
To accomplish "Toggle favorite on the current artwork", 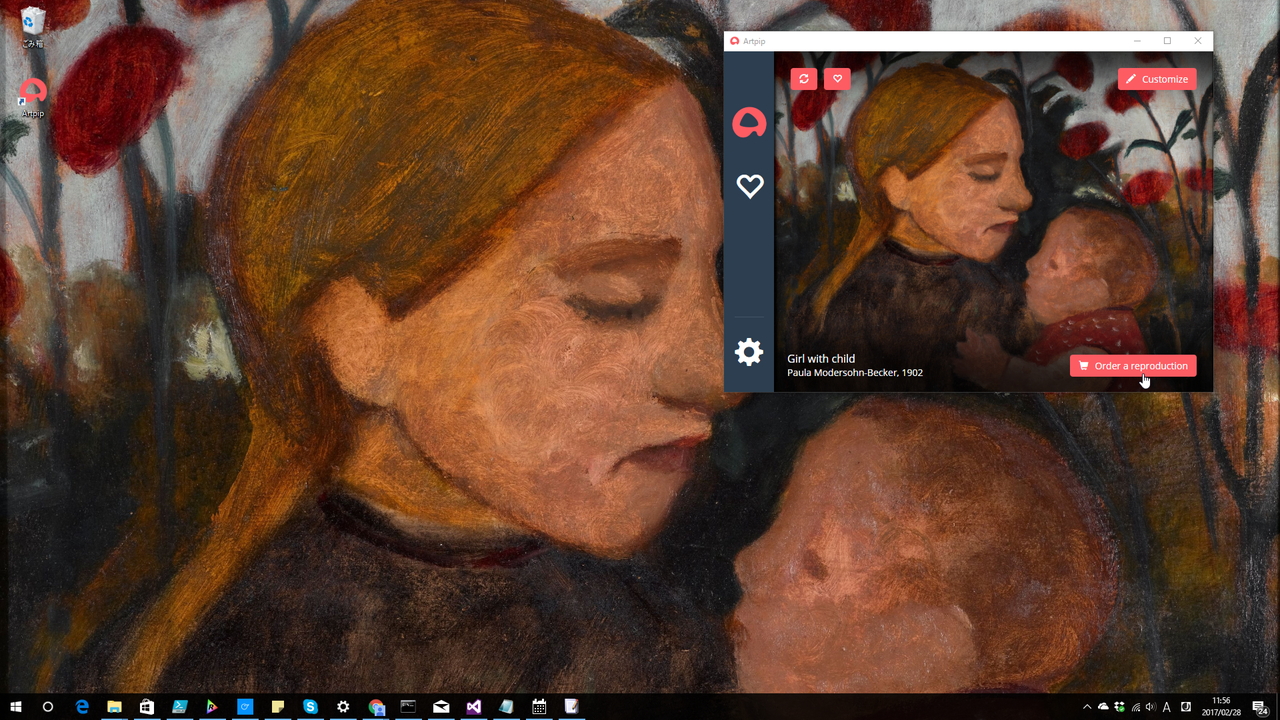I will point(837,78).
